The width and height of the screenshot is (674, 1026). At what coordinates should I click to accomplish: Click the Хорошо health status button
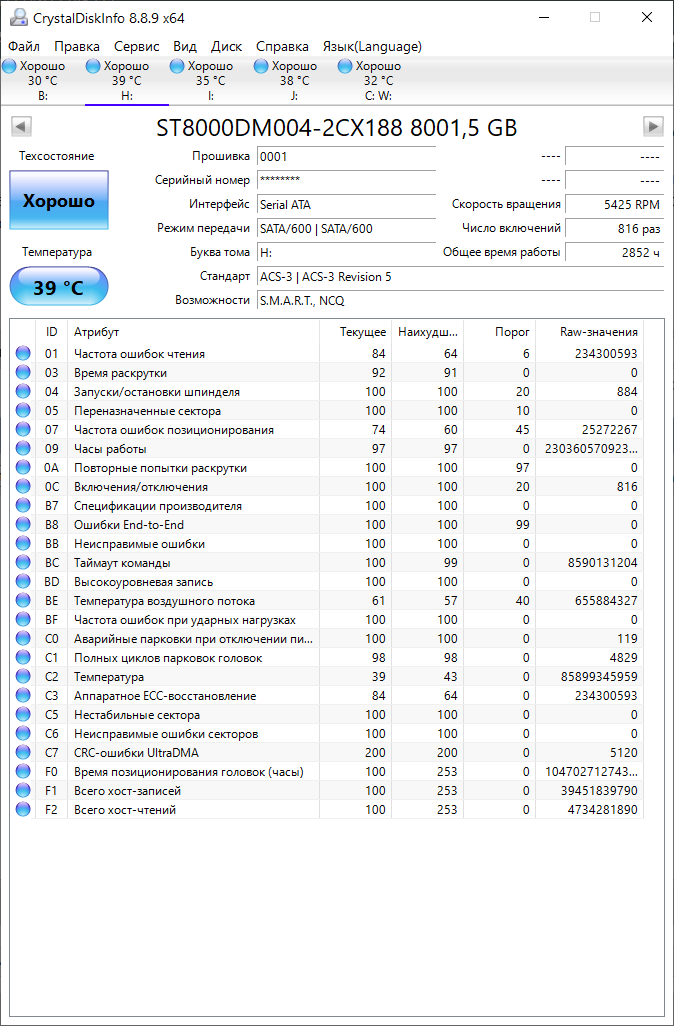coord(59,200)
